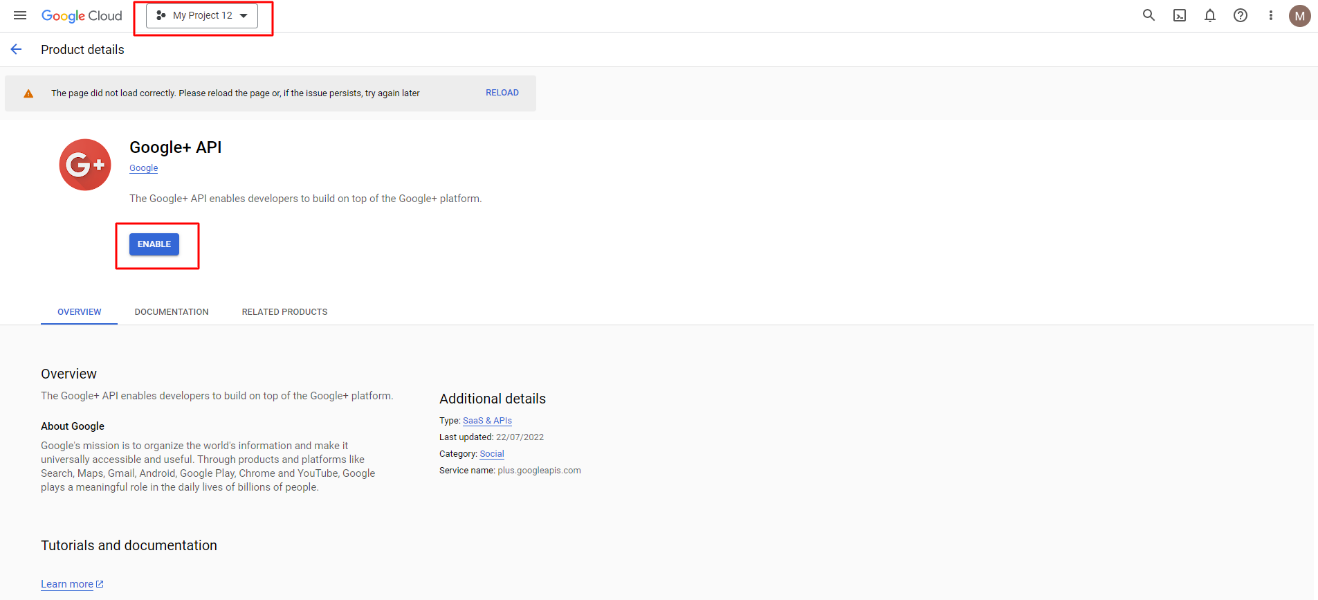The width and height of the screenshot is (1318, 600).
Task: Open the SaaS & APIs type link
Action: click(487, 421)
